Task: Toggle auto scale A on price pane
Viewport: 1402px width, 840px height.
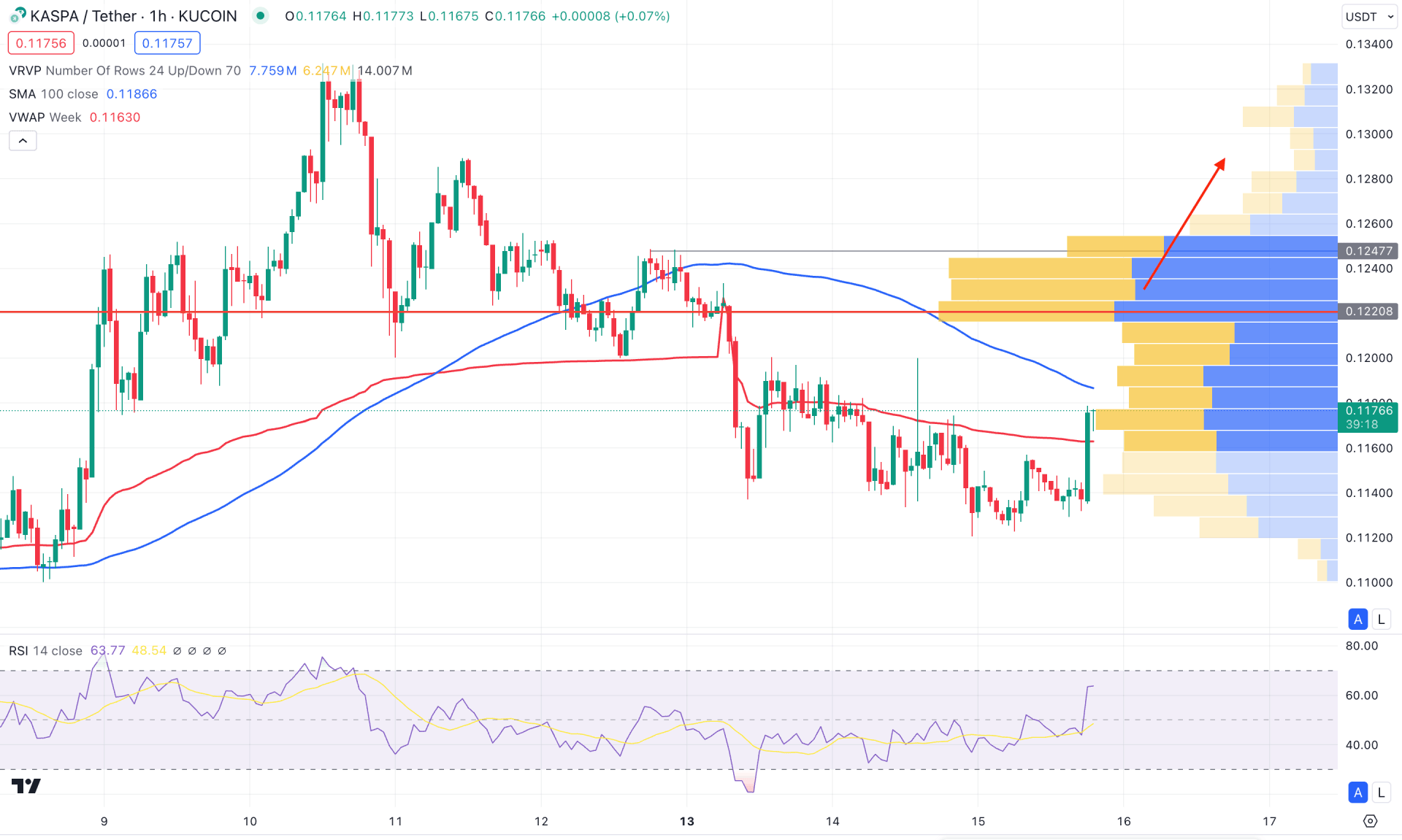Action: [x=1357, y=620]
